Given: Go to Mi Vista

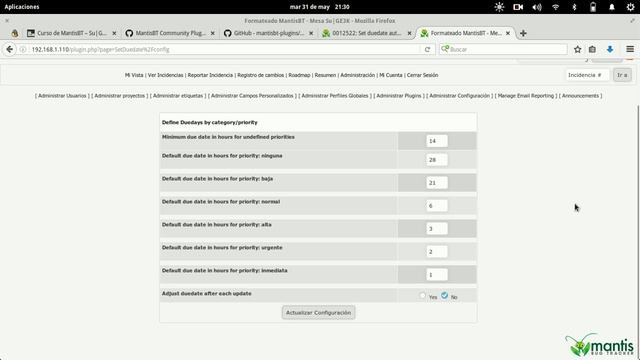Looking at the screenshot, I should [x=134, y=75].
